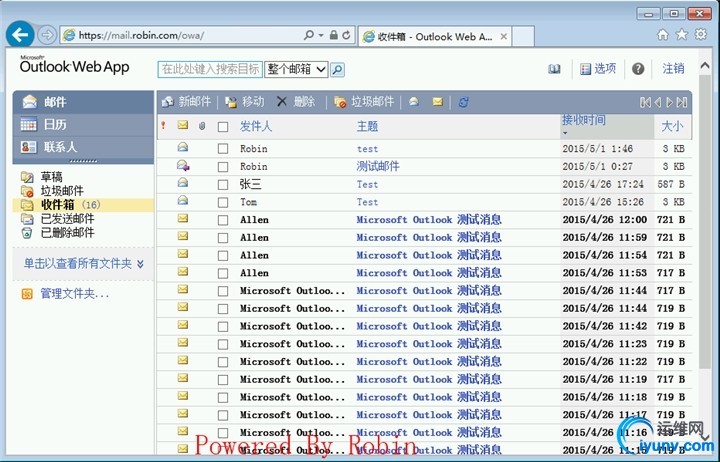
Task: Switch to the 联系人 contacts section
Action: [x=83, y=147]
